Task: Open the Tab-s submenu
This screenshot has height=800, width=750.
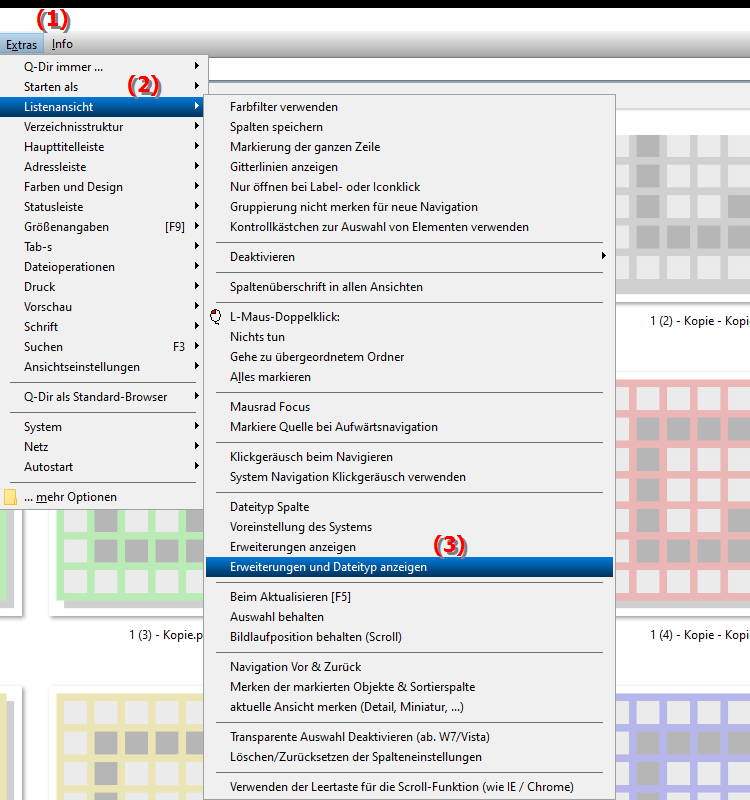Action: pos(102,247)
